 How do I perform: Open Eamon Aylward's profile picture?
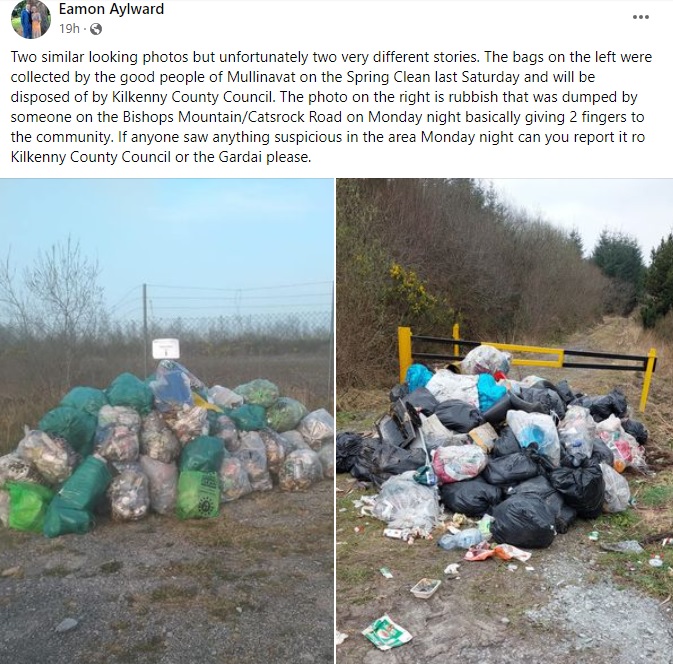click(30, 18)
